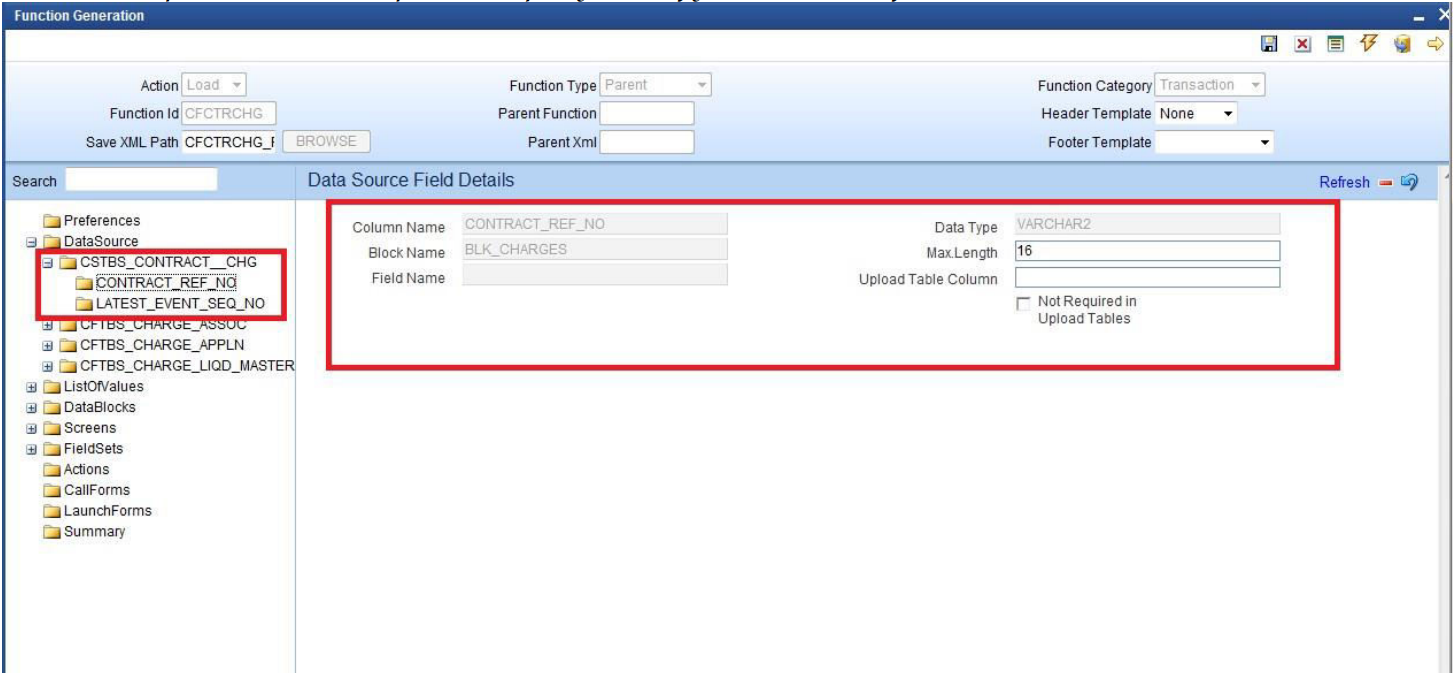Image resolution: width=1453 pixels, height=673 pixels.
Task: Click the Data Type field VARCHAR2
Action: 1147,225
